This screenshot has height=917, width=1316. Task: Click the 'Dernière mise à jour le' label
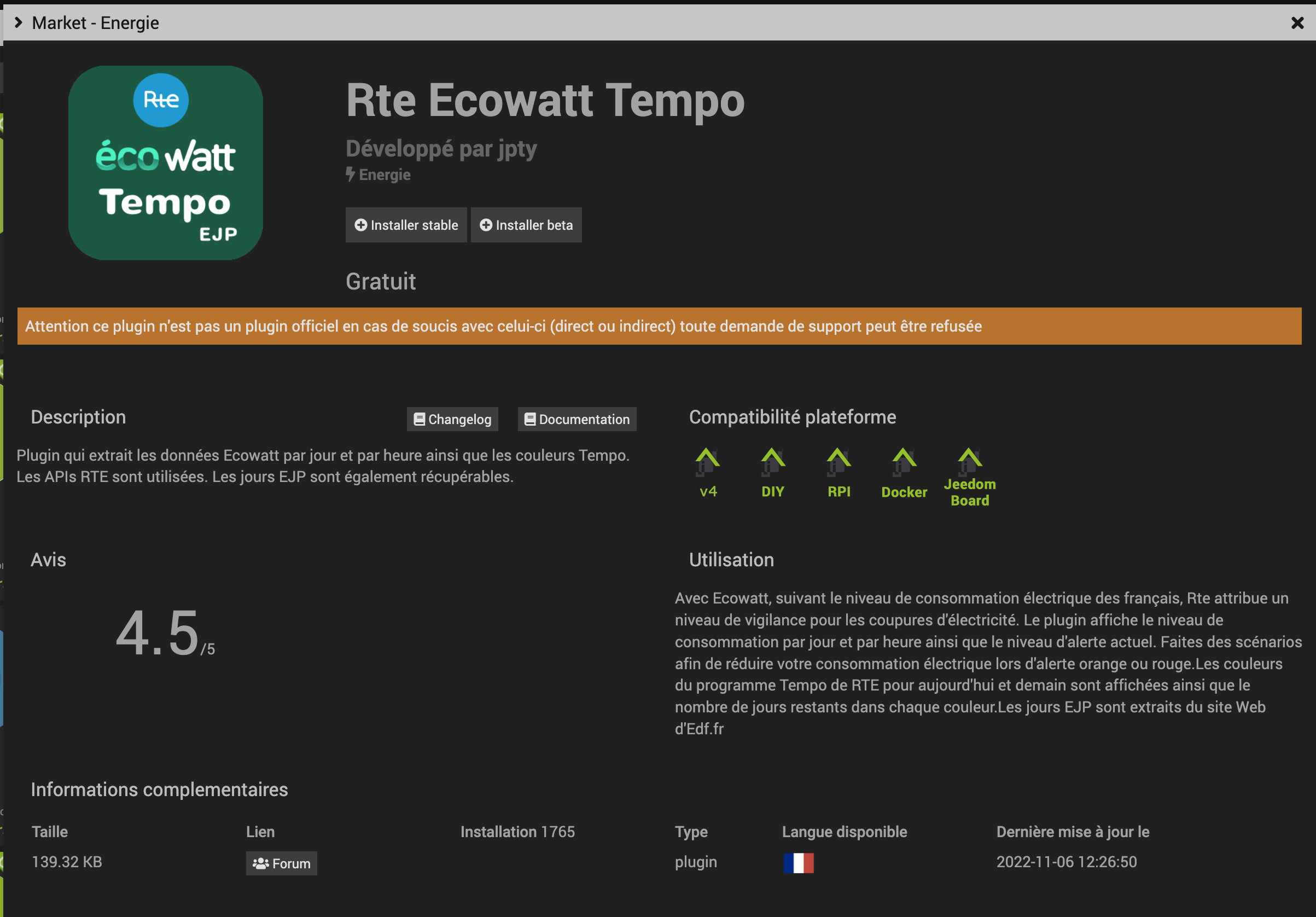pyautogui.click(x=1073, y=832)
